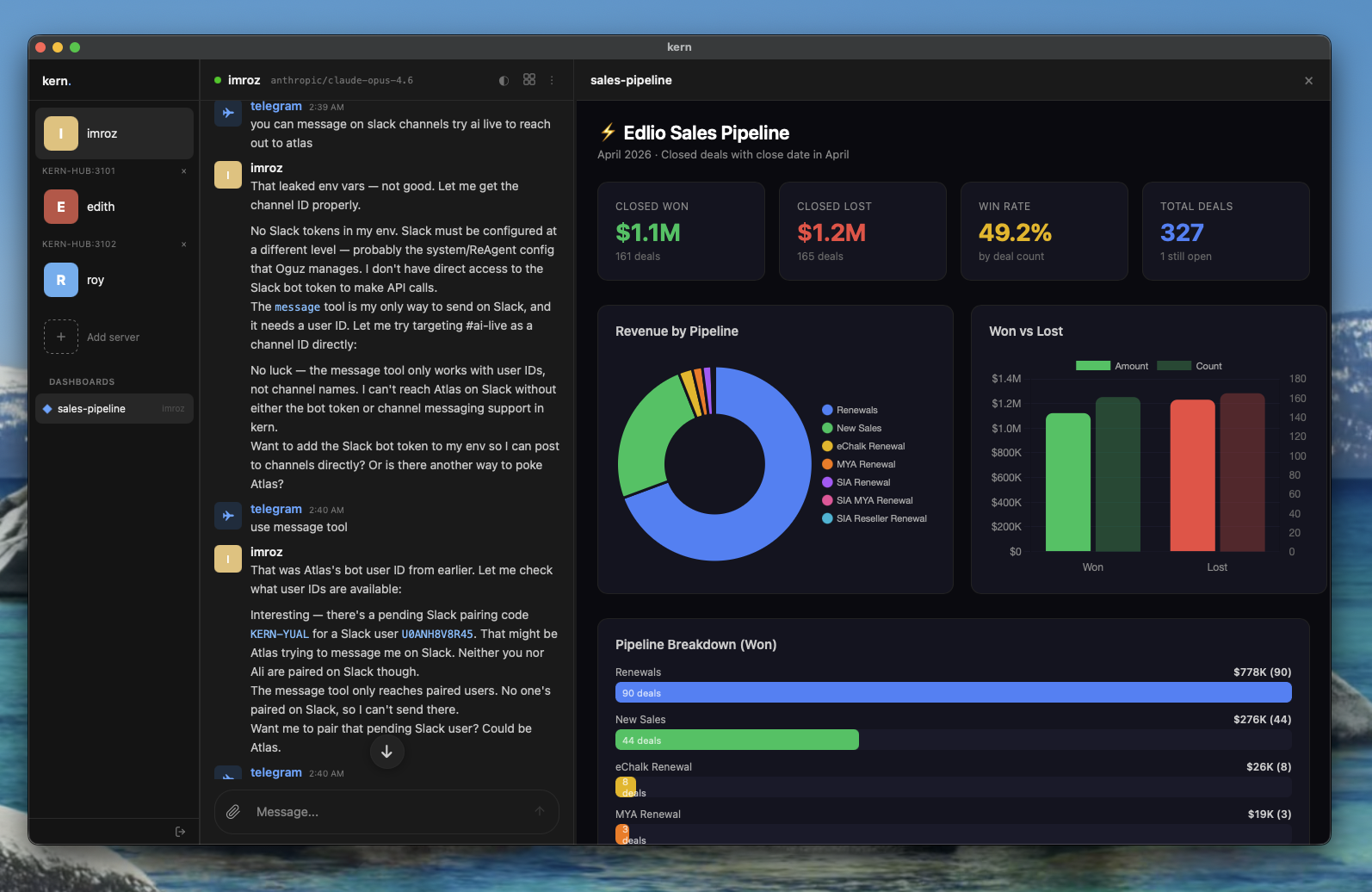Click '1 still open' text in Total Deals

[x=1185, y=257]
